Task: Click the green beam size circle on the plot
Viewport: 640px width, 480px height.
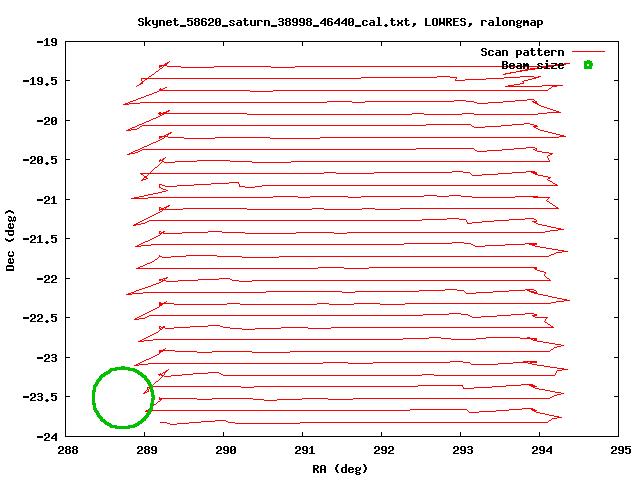Action: 122,397
